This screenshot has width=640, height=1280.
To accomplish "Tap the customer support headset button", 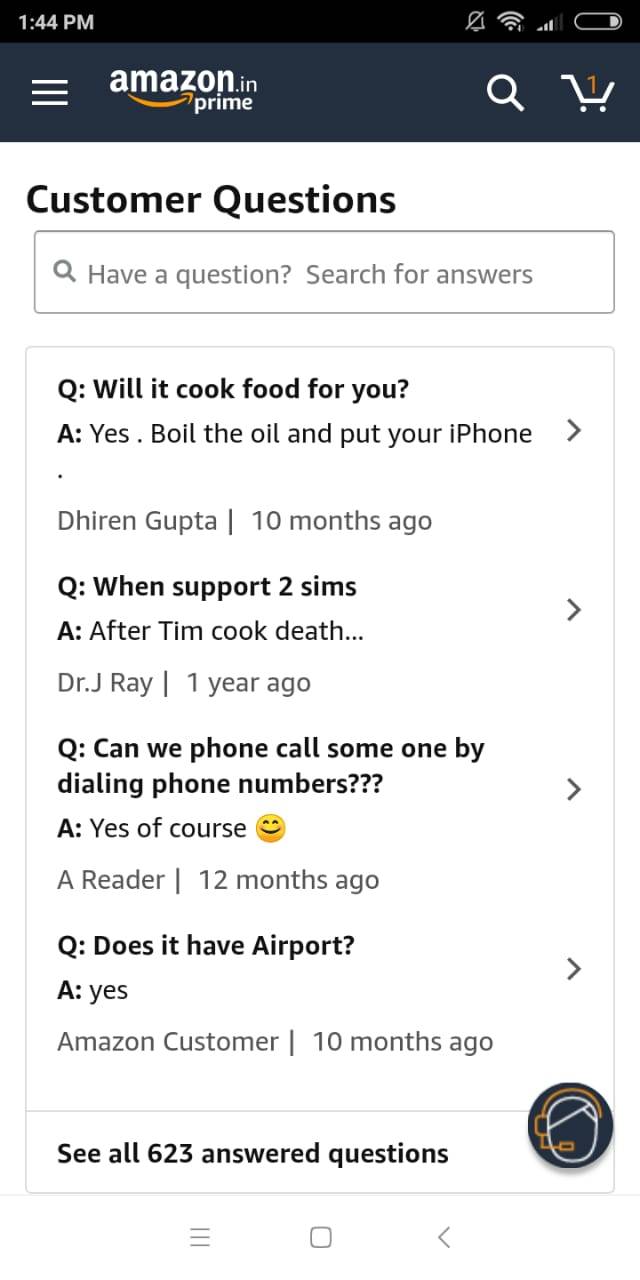I will [x=570, y=1125].
